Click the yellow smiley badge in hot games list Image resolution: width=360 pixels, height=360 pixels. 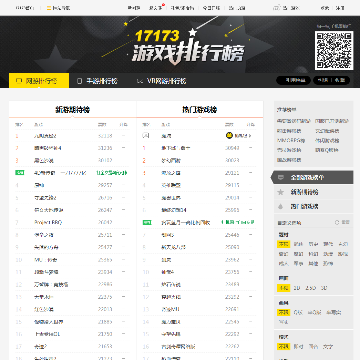click(229, 135)
